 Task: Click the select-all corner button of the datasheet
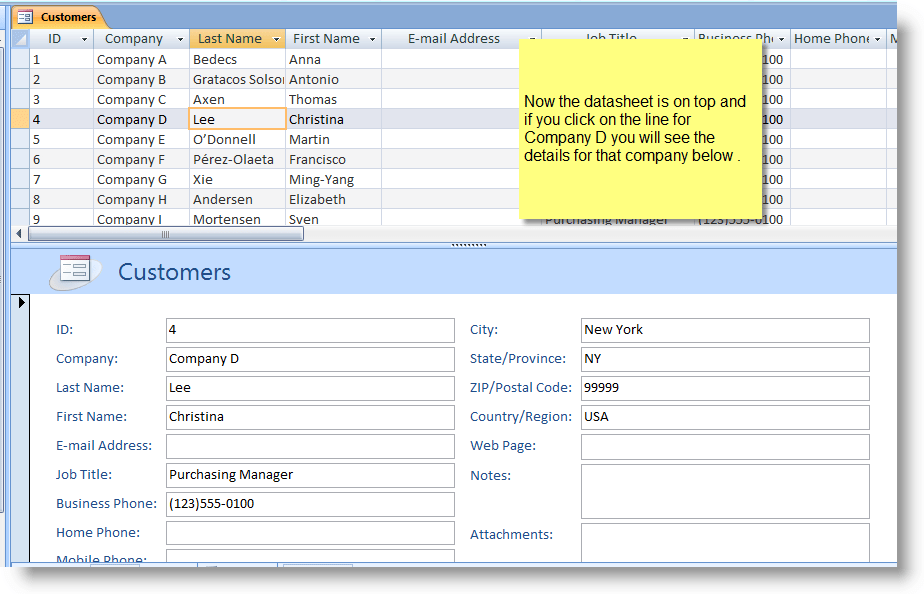pos(20,38)
